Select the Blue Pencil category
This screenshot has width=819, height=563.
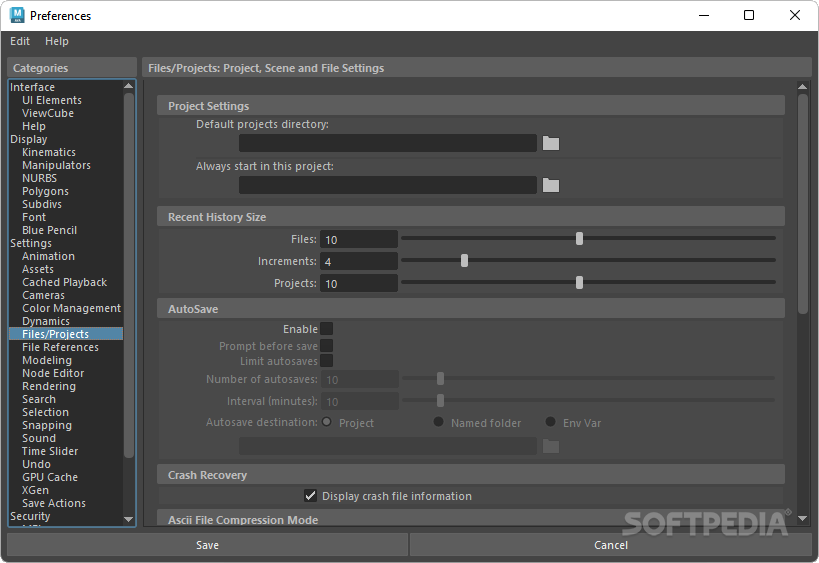50,230
